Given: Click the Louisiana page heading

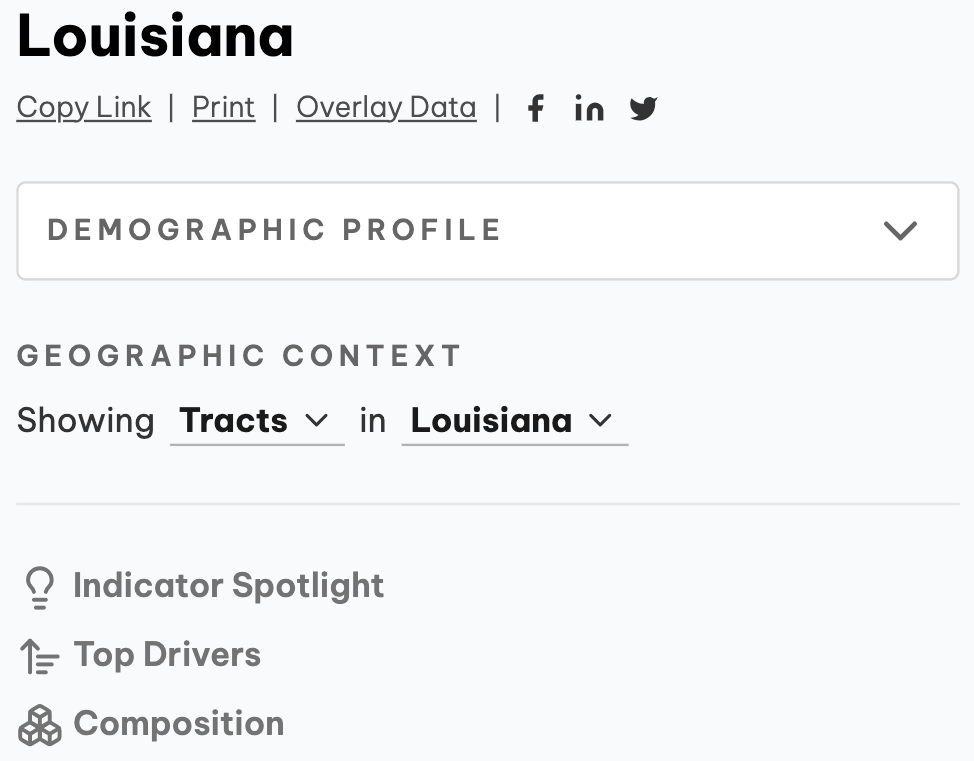Looking at the screenshot, I should 155,35.
